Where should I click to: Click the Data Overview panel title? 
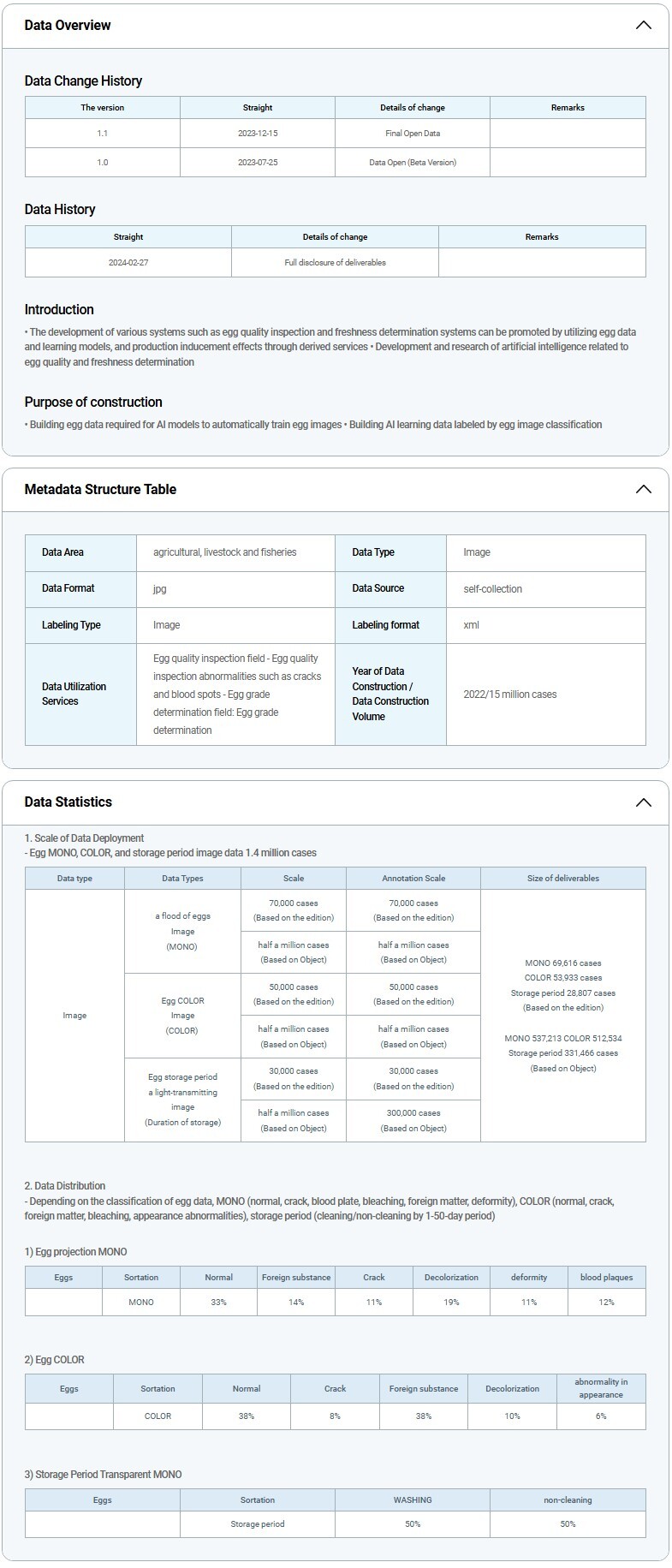tap(68, 26)
